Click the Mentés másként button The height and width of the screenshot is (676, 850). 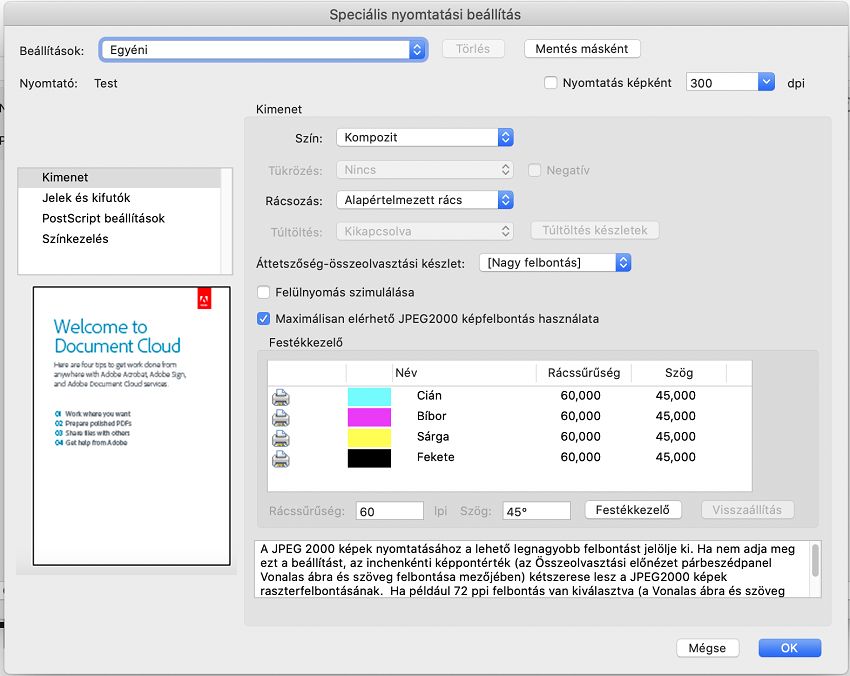[581, 48]
